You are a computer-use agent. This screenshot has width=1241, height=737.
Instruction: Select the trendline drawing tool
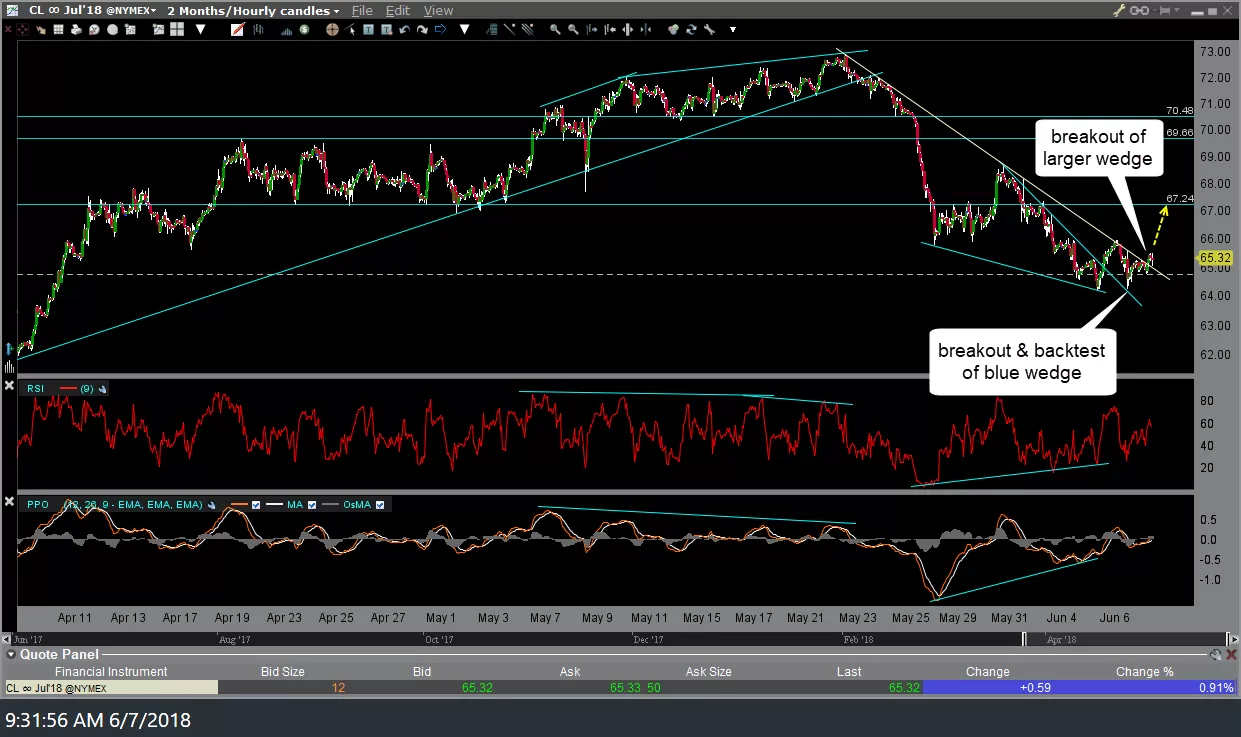coord(509,30)
